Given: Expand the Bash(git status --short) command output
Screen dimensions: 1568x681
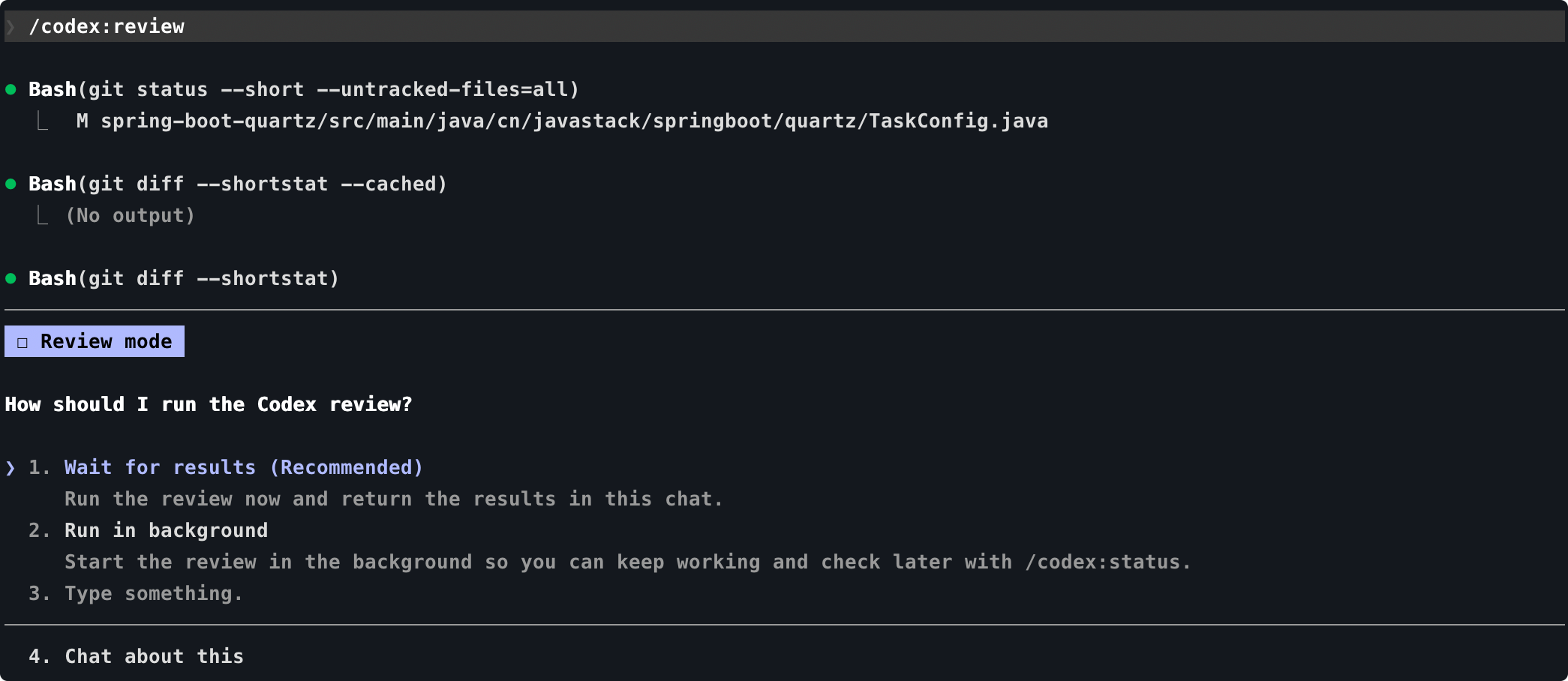Looking at the screenshot, I should (x=303, y=90).
